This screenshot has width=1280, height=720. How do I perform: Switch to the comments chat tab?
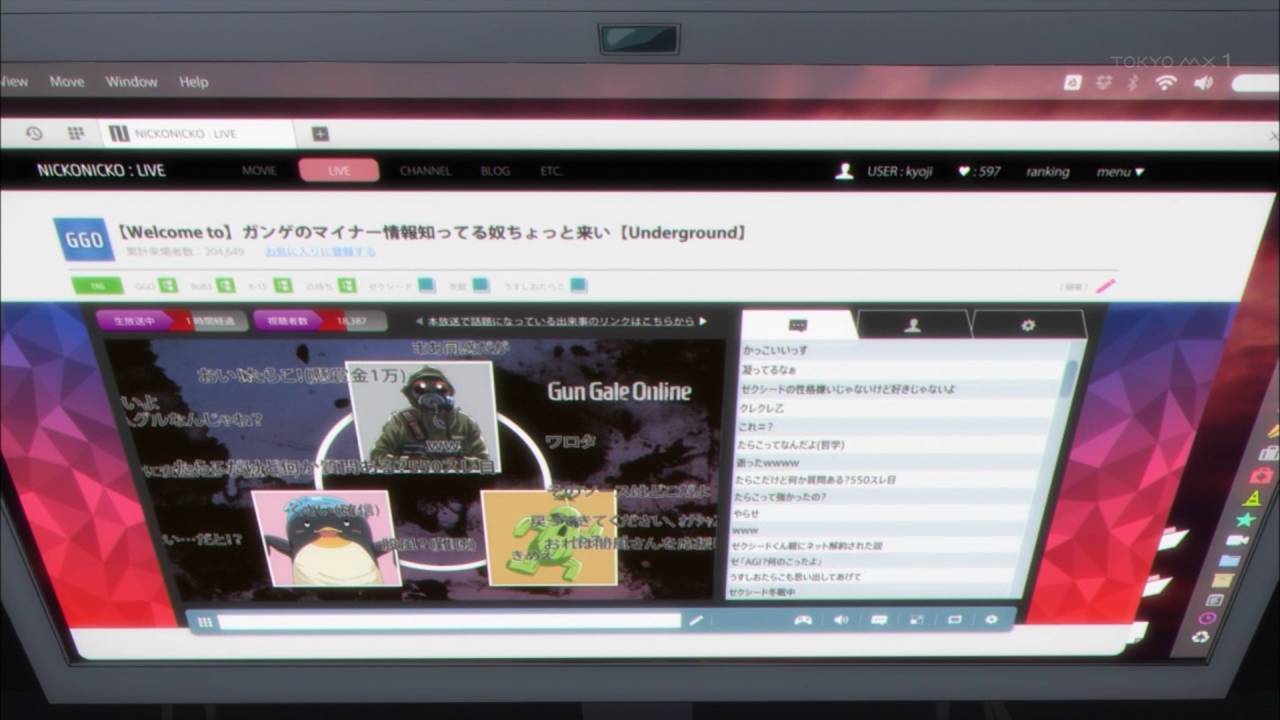798,325
